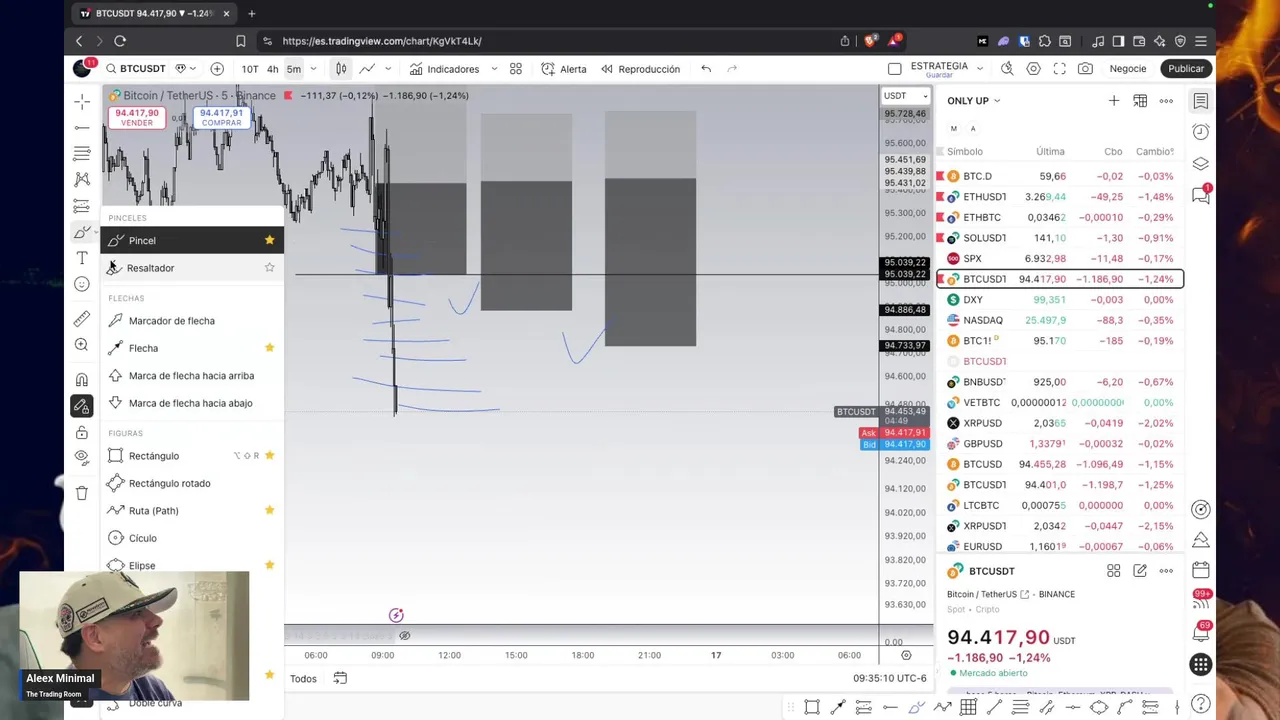
Task: Open chart settings hexagon gear
Action: 1033,69
